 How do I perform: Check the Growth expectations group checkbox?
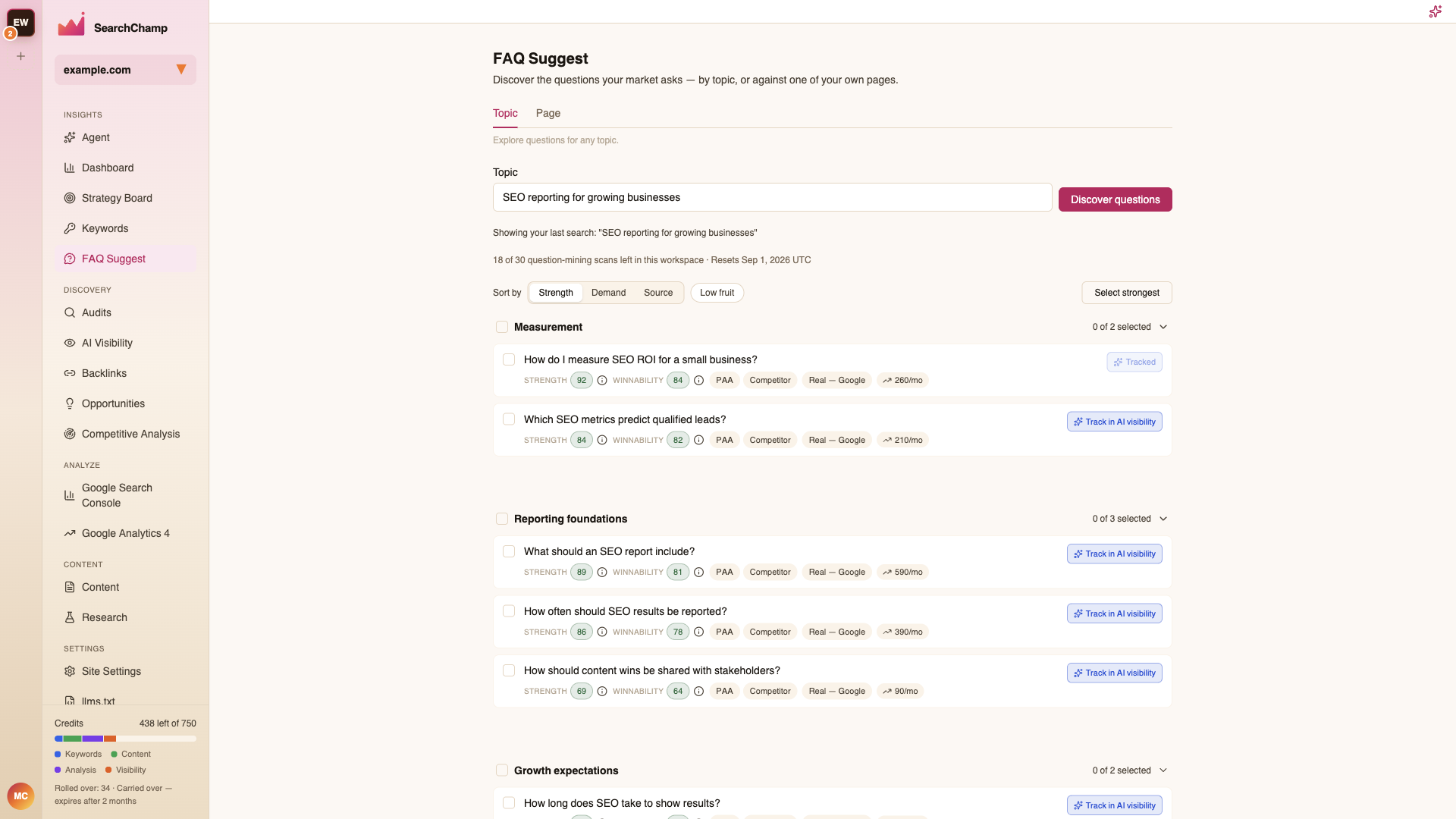(502, 770)
